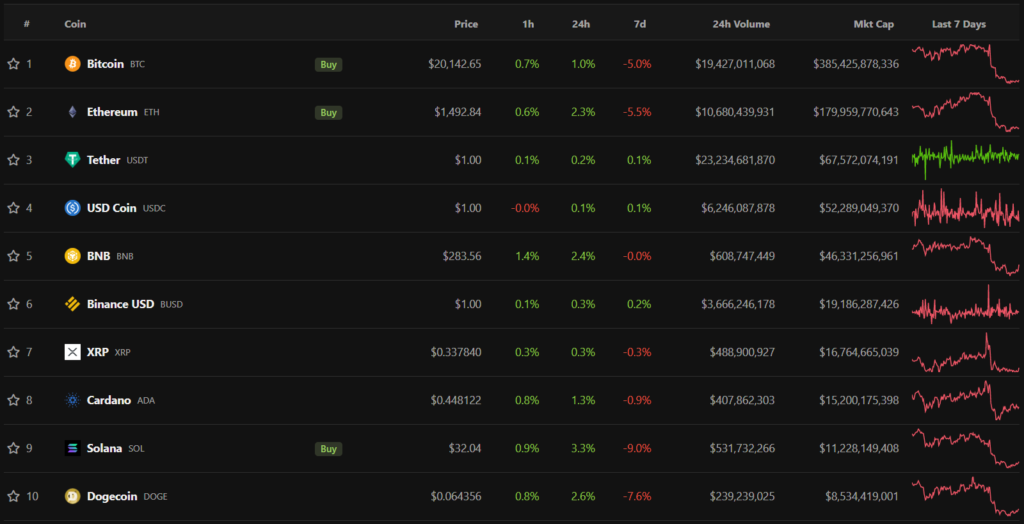
Task: Click XRP's price $0.337840
Action: pos(456,352)
